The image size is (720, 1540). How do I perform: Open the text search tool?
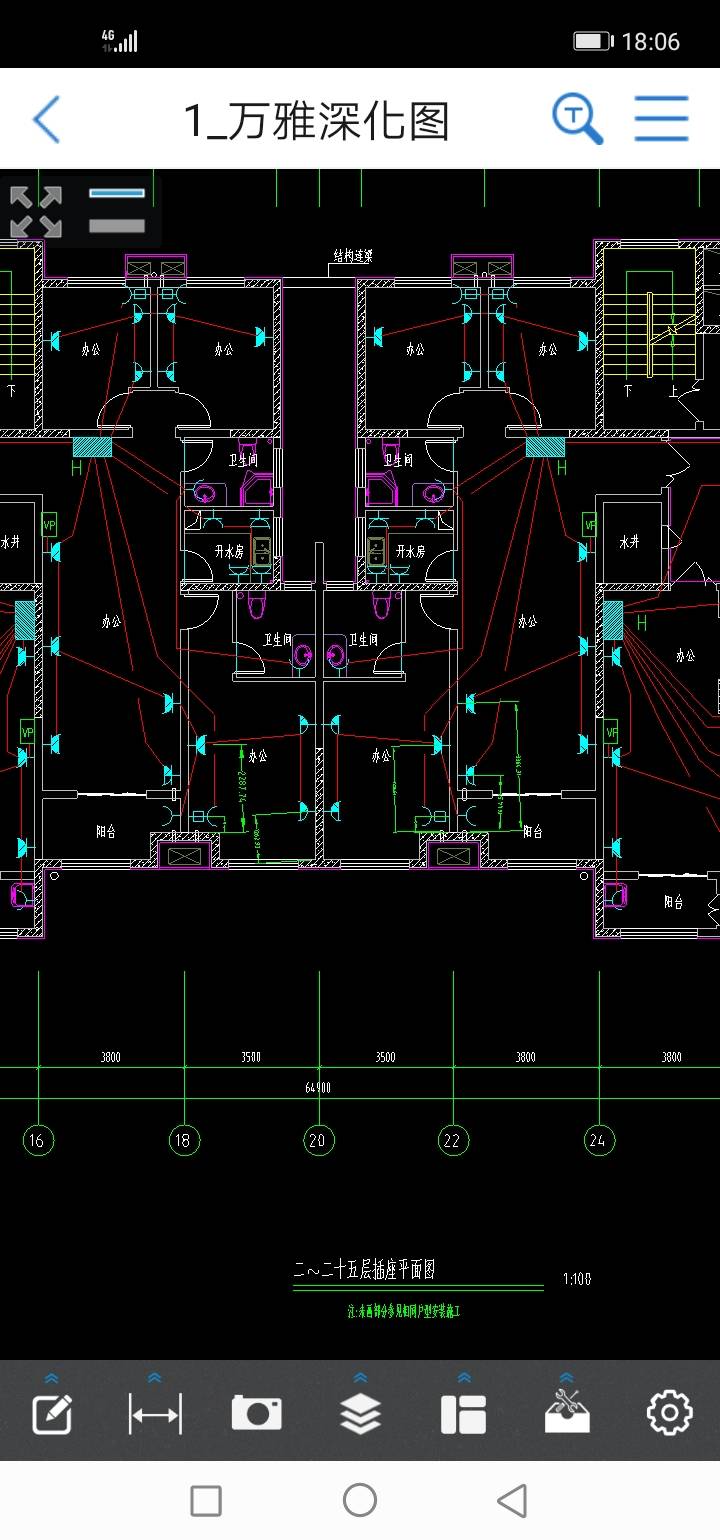578,119
